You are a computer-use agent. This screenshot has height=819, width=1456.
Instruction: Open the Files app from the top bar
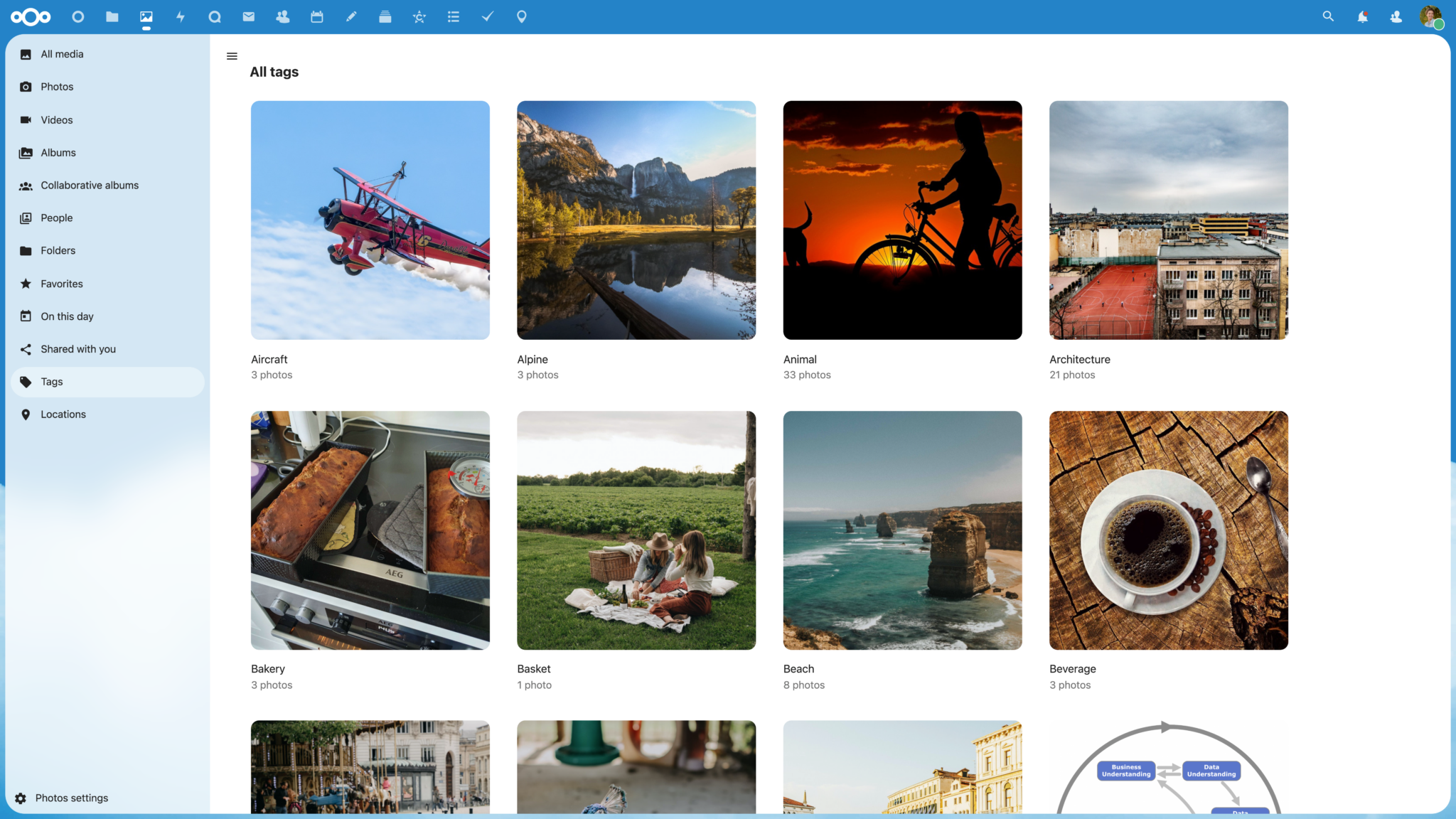(112, 16)
